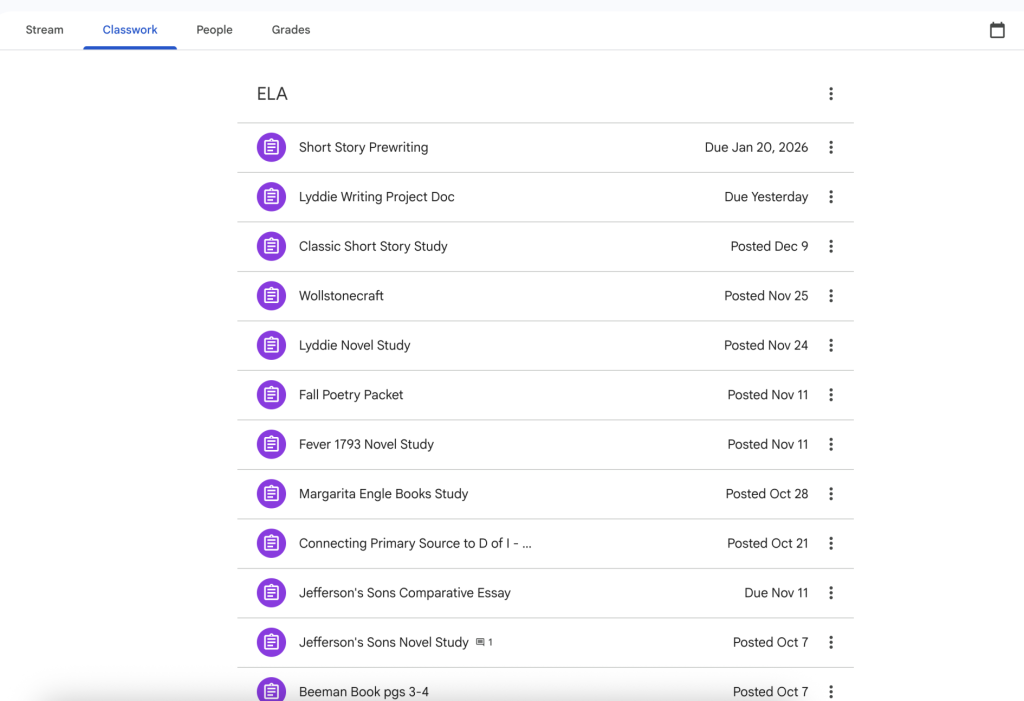Open the three-dot menu for ELA topic
1024x701 pixels.
point(830,94)
